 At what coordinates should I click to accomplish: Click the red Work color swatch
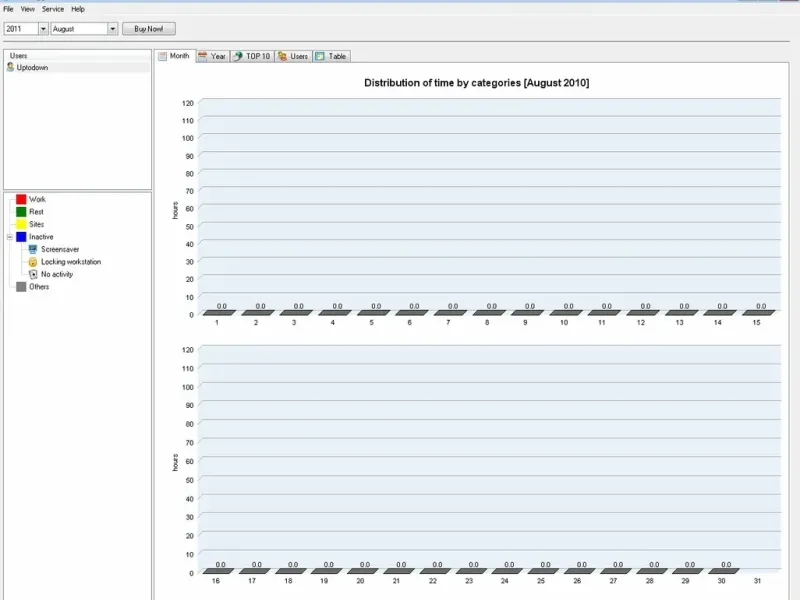(21, 199)
